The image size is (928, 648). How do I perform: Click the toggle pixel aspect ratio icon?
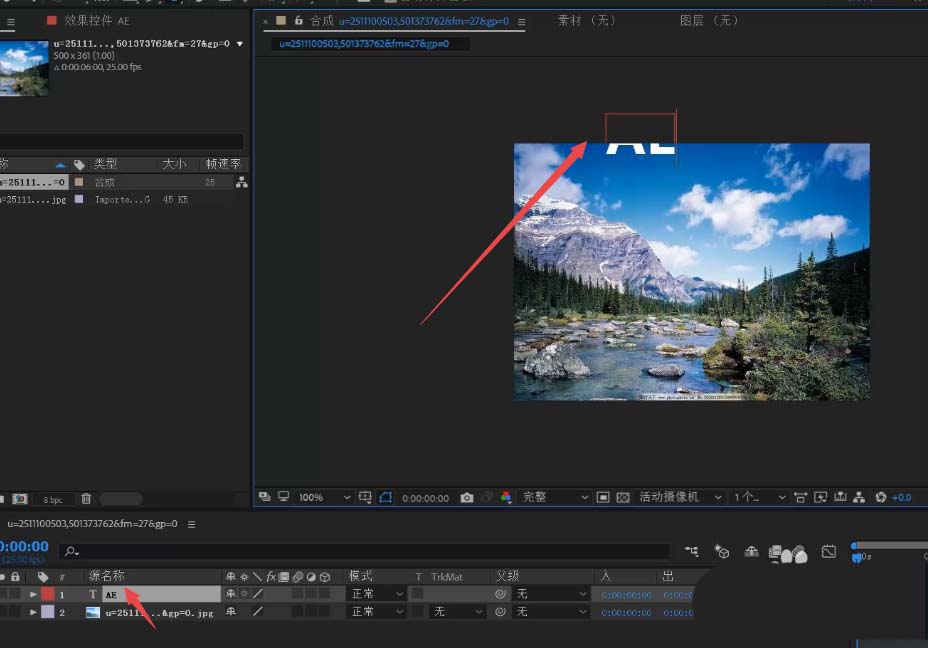(801, 498)
